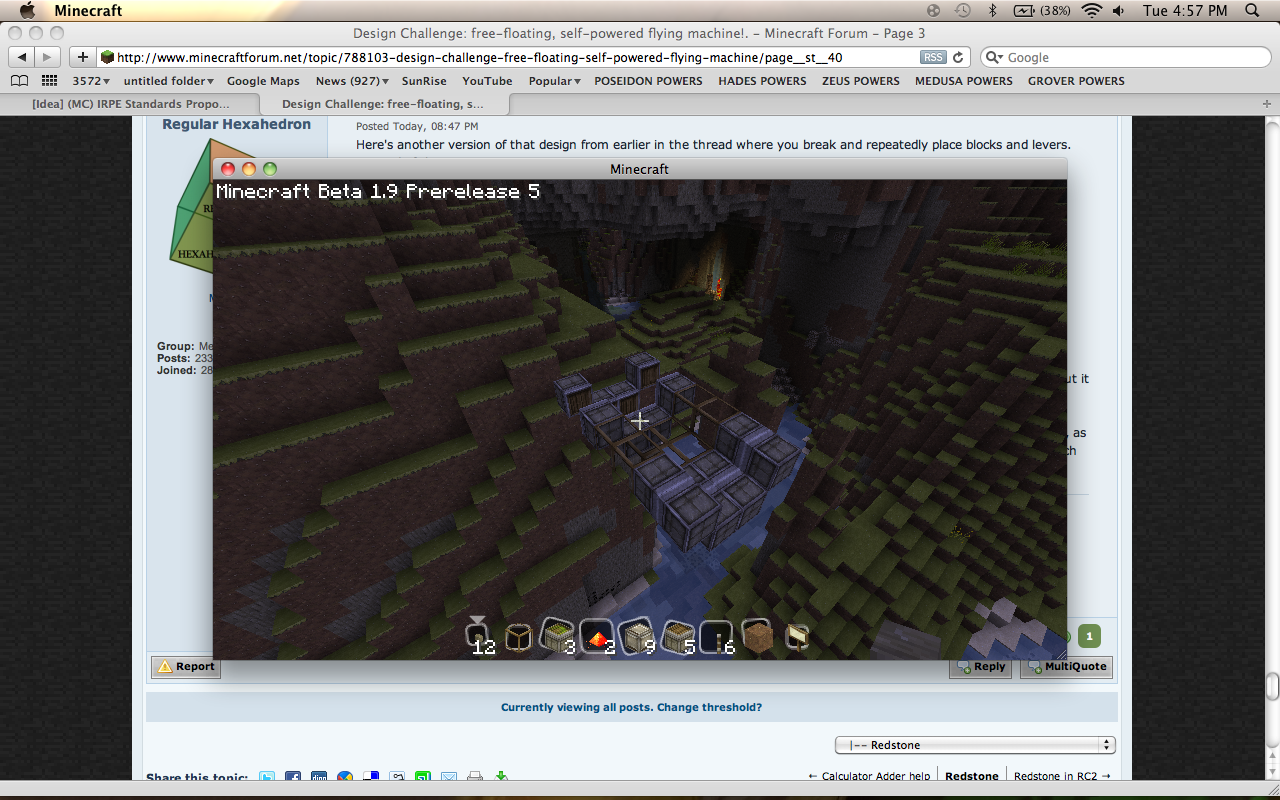Select the glass block in the second hotbar slot
1280x800 pixels.
[519, 635]
